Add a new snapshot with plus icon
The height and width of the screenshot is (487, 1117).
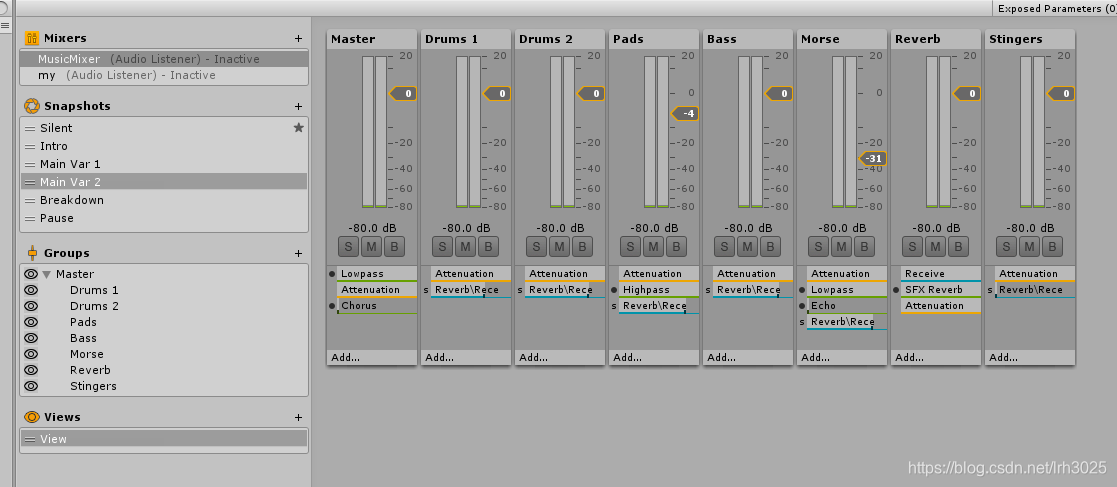point(298,107)
